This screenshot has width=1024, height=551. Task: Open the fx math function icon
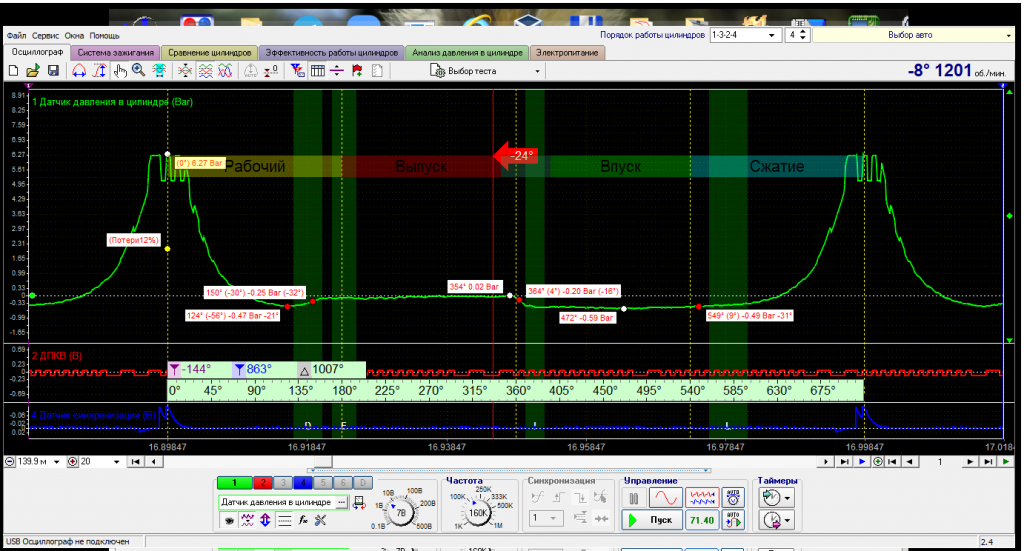point(302,520)
